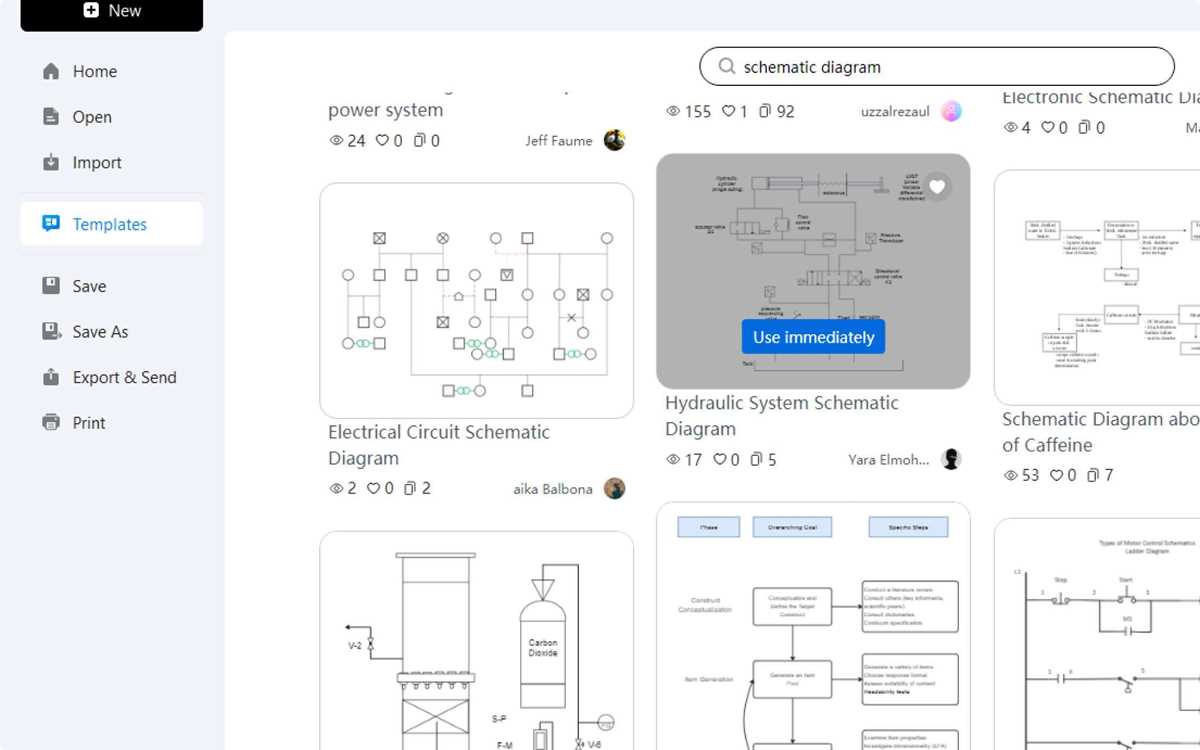Image resolution: width=1200 pixels, height=750 pixels.
Task: Open Carbon Dioxide process diagram thumbnail
Action: 477,641
